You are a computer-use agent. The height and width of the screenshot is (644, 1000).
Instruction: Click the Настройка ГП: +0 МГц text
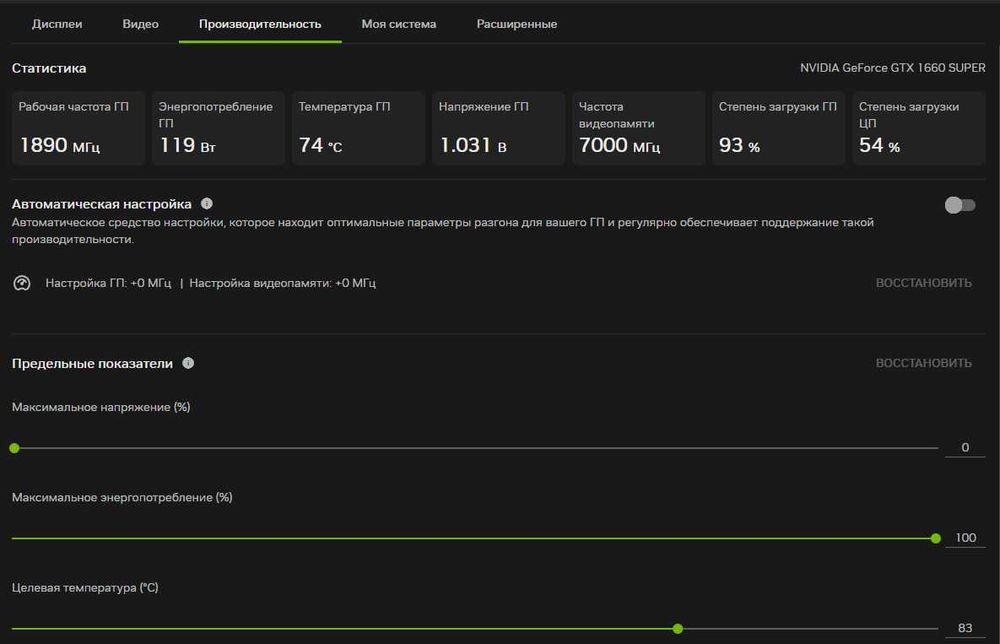108,282
